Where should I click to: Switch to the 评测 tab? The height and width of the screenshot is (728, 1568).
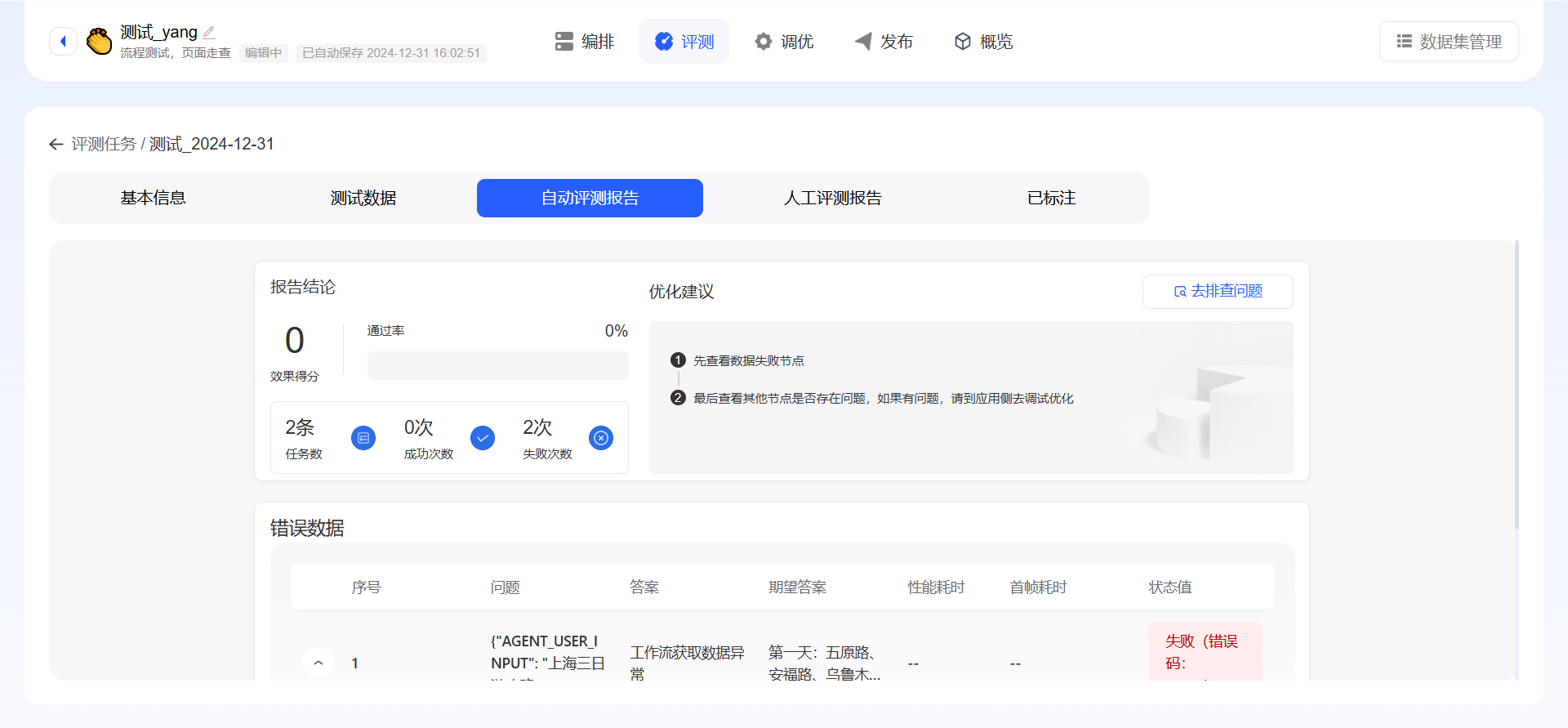684,42
